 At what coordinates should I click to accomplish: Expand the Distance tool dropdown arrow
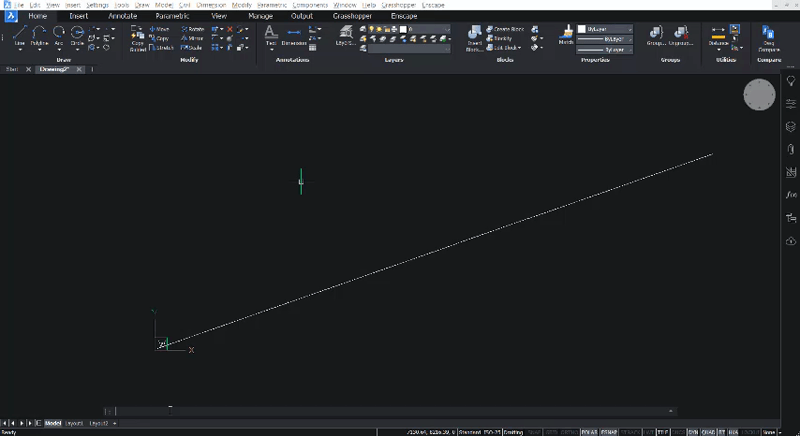[x=718, y=50]
